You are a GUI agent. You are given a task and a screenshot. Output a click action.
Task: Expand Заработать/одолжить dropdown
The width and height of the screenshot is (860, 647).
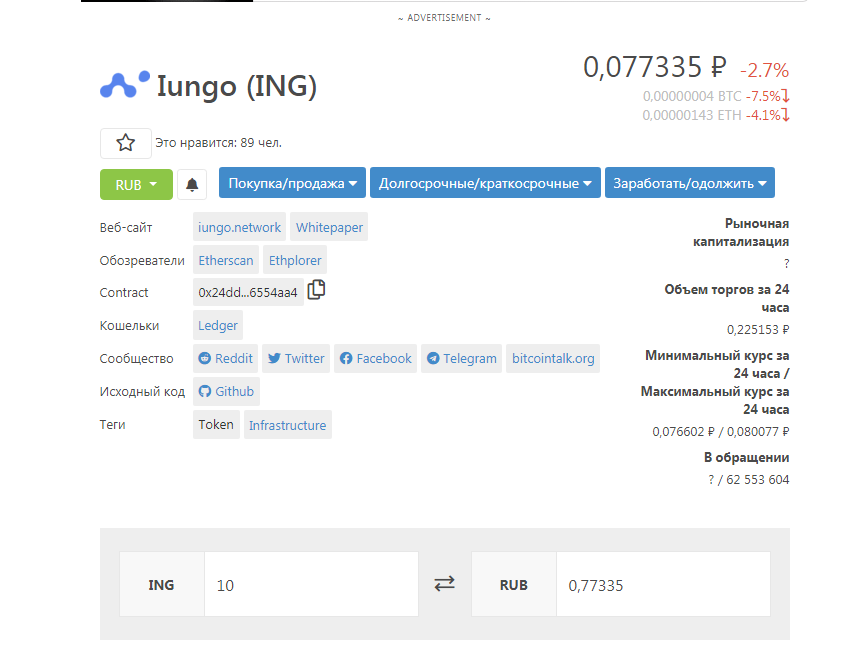(x=690, y=183)
